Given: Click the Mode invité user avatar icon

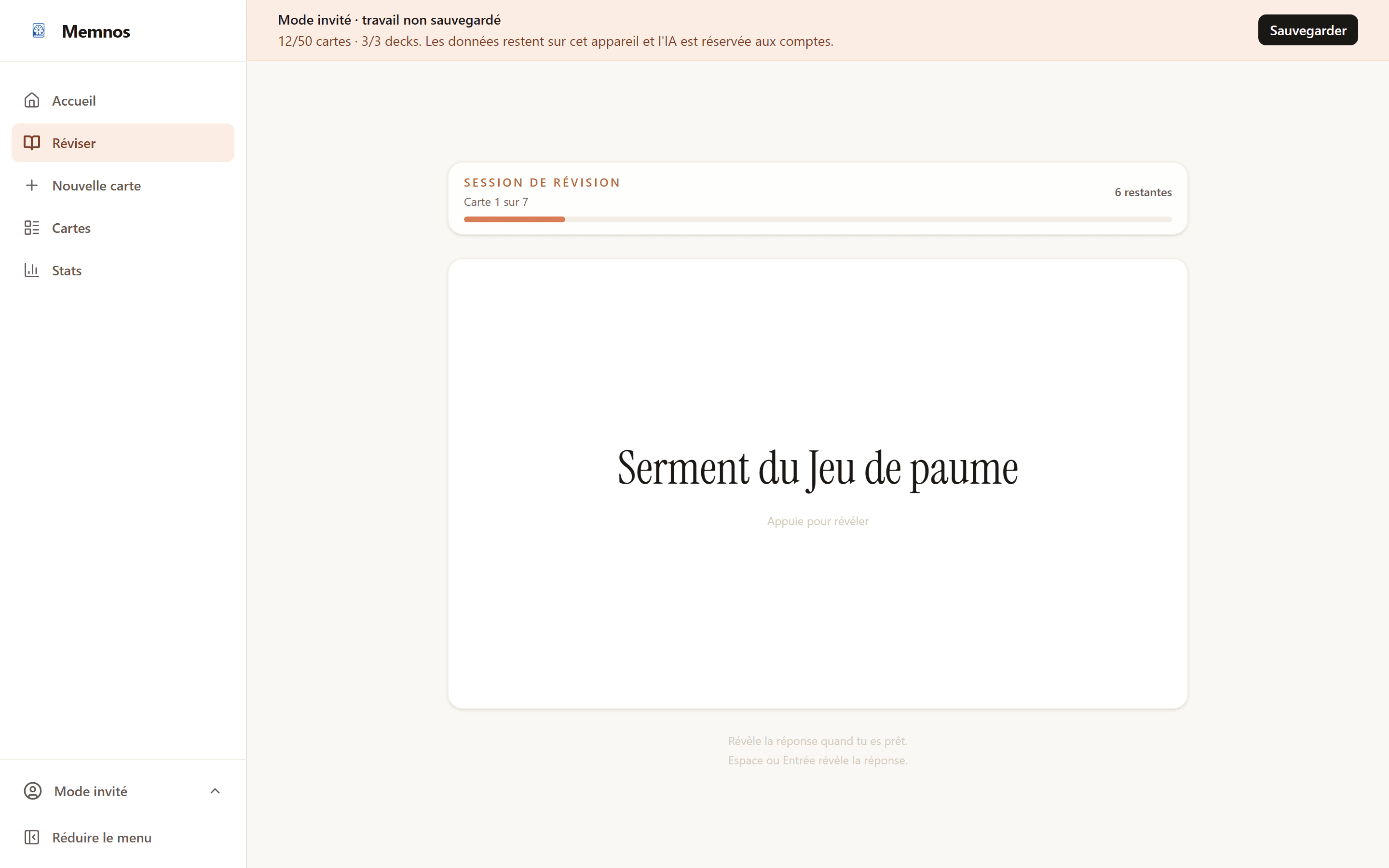Looking at the screenshot, I should tap(33, 791).
